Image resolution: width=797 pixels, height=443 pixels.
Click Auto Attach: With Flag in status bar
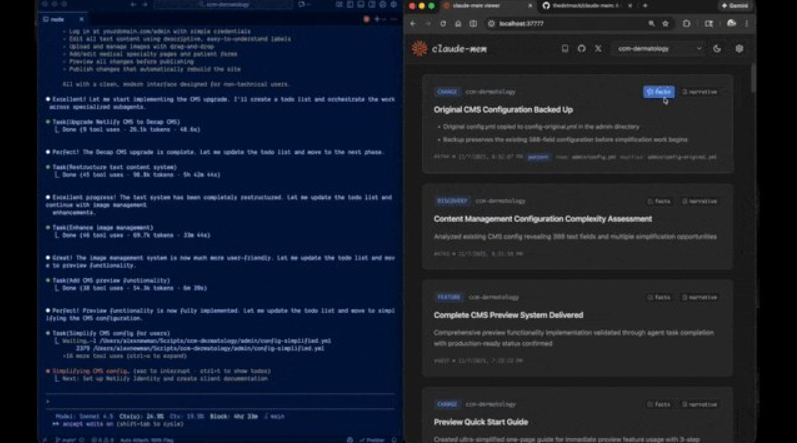147,440
